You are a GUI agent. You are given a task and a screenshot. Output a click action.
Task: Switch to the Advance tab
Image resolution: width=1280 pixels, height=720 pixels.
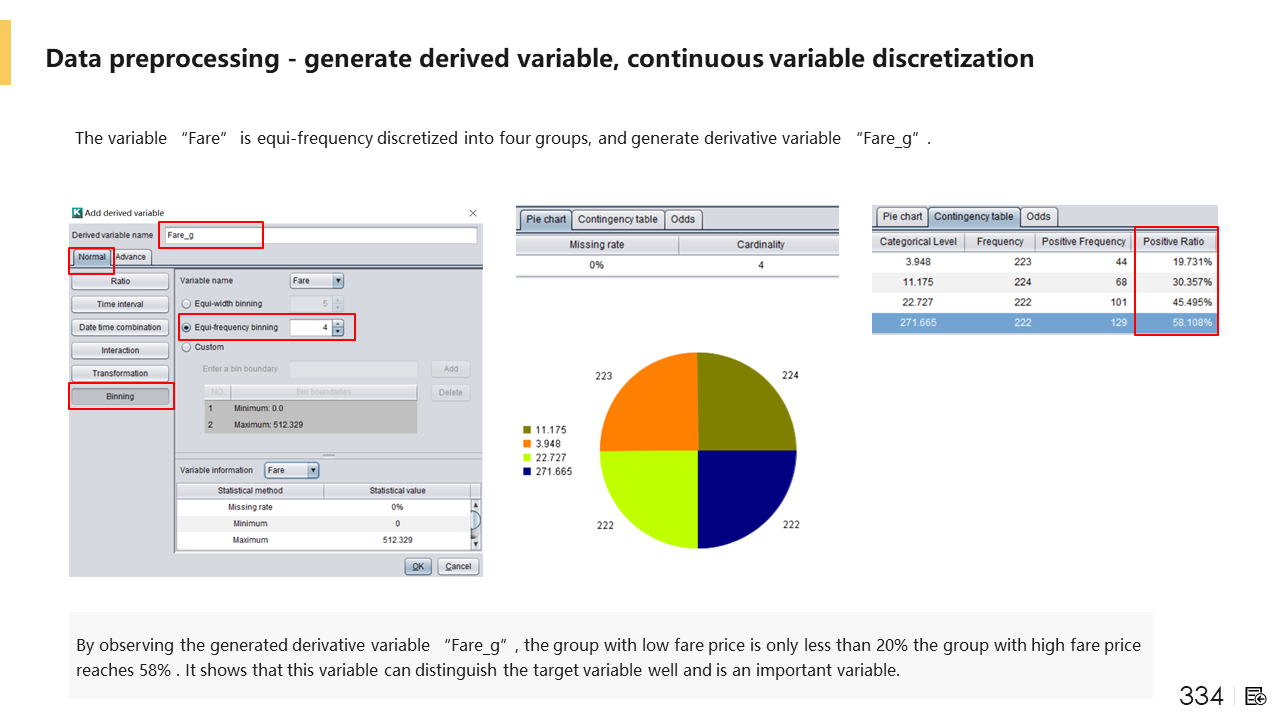(131, 257)
